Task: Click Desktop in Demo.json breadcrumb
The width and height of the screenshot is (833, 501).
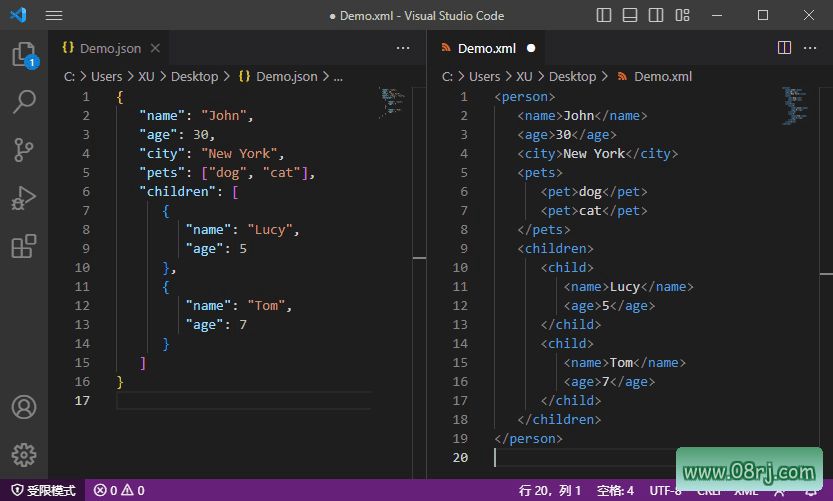Action: (x=194, y=77)
